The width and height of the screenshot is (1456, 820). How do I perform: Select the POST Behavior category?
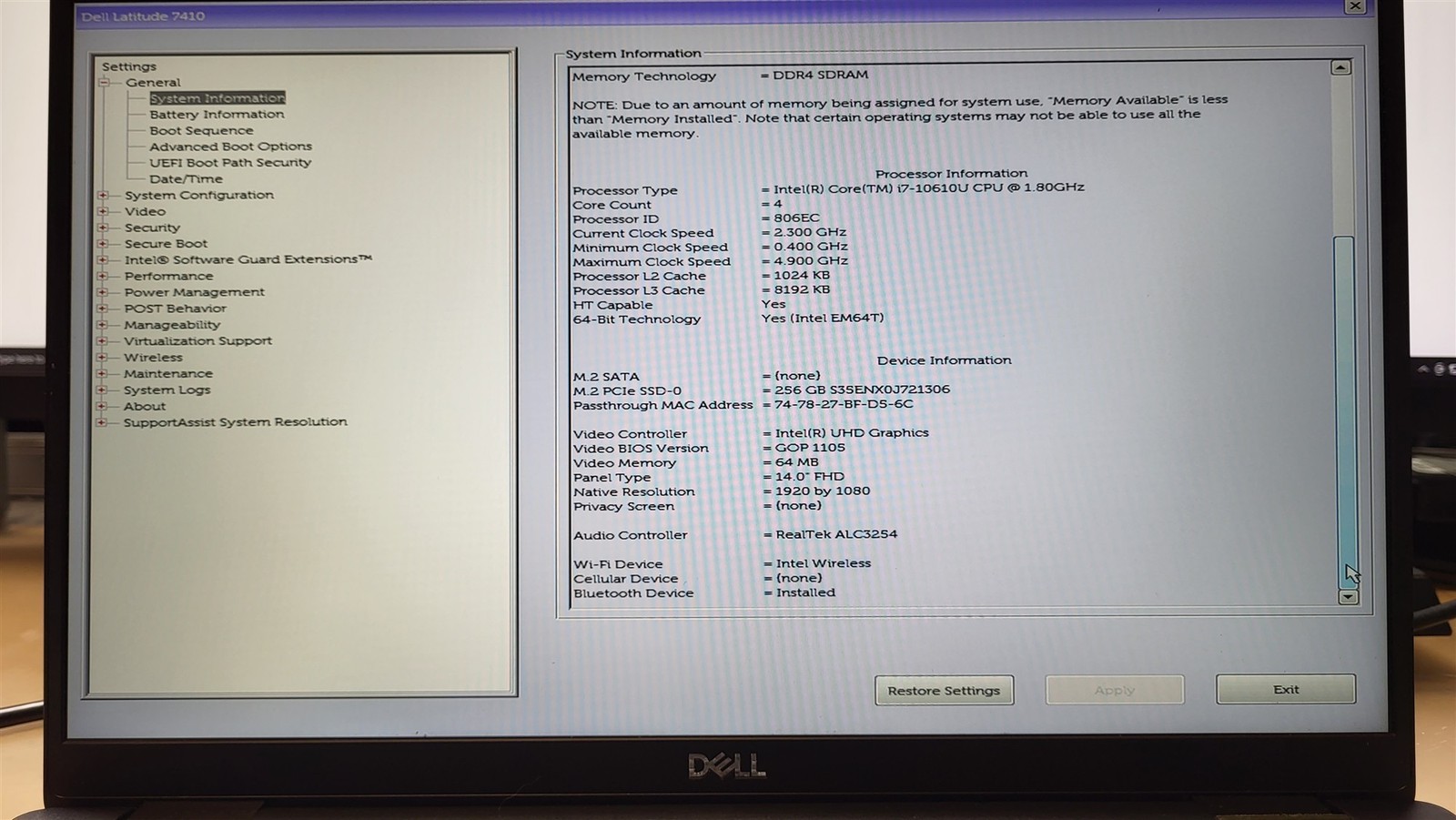[x=175, y=309]
